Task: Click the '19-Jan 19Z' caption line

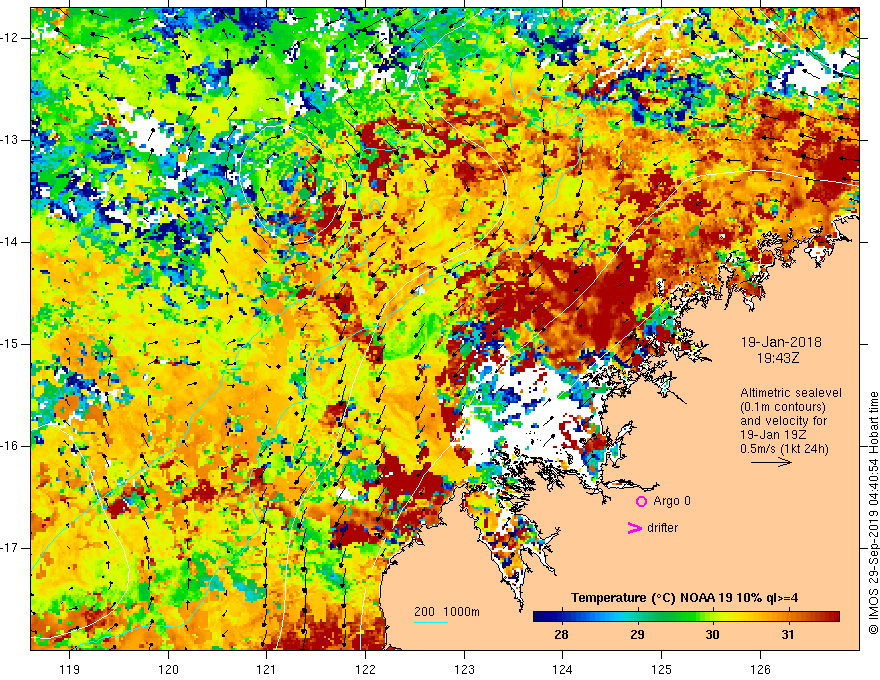Action: 771,435
